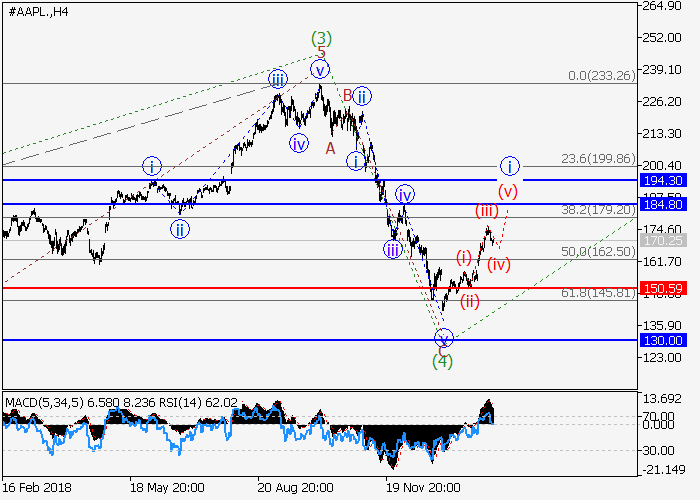Click the 19 Nov 20:00 date label
The width and height of the screenshot is (700, 500).
click(423, 487)
